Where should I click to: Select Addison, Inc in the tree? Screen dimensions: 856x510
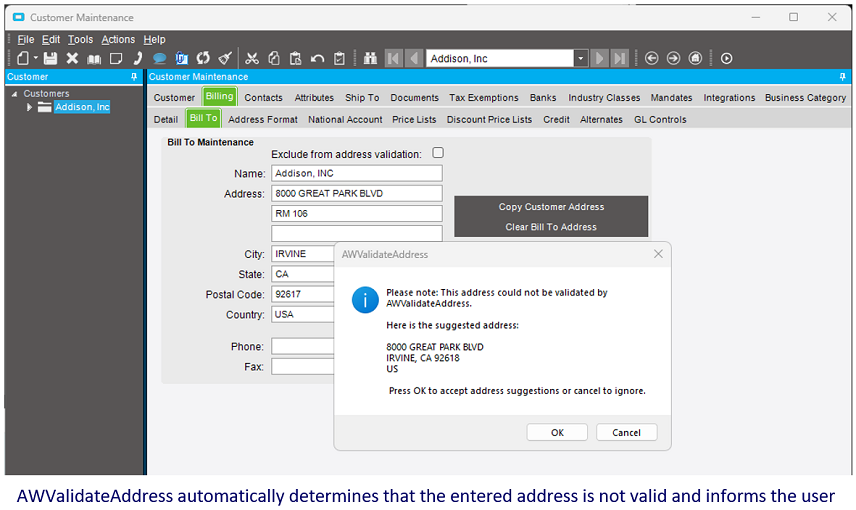(x=82, y=107)
